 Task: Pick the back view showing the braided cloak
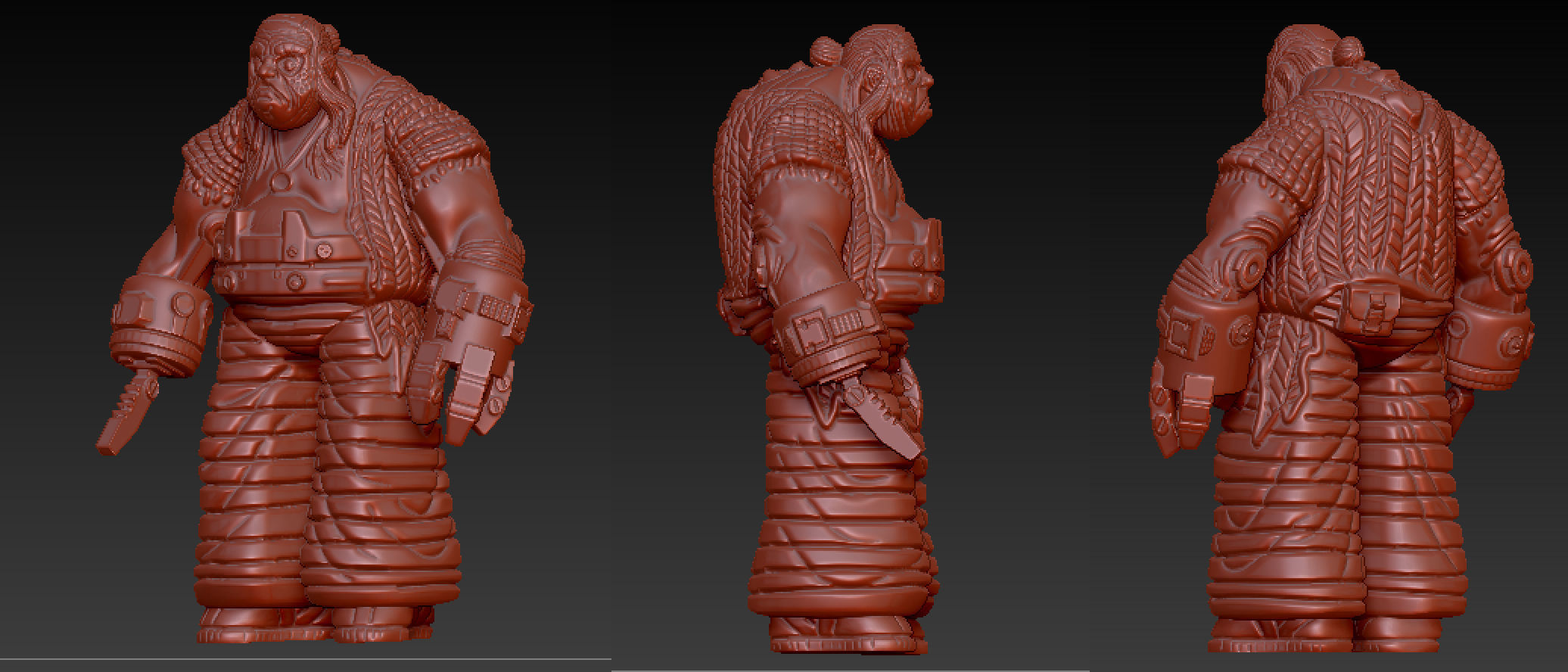click(1343, 339)
